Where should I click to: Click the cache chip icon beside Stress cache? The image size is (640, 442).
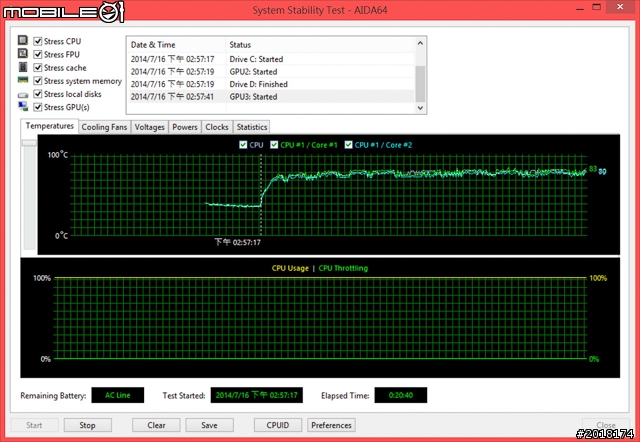click(23, 67)
